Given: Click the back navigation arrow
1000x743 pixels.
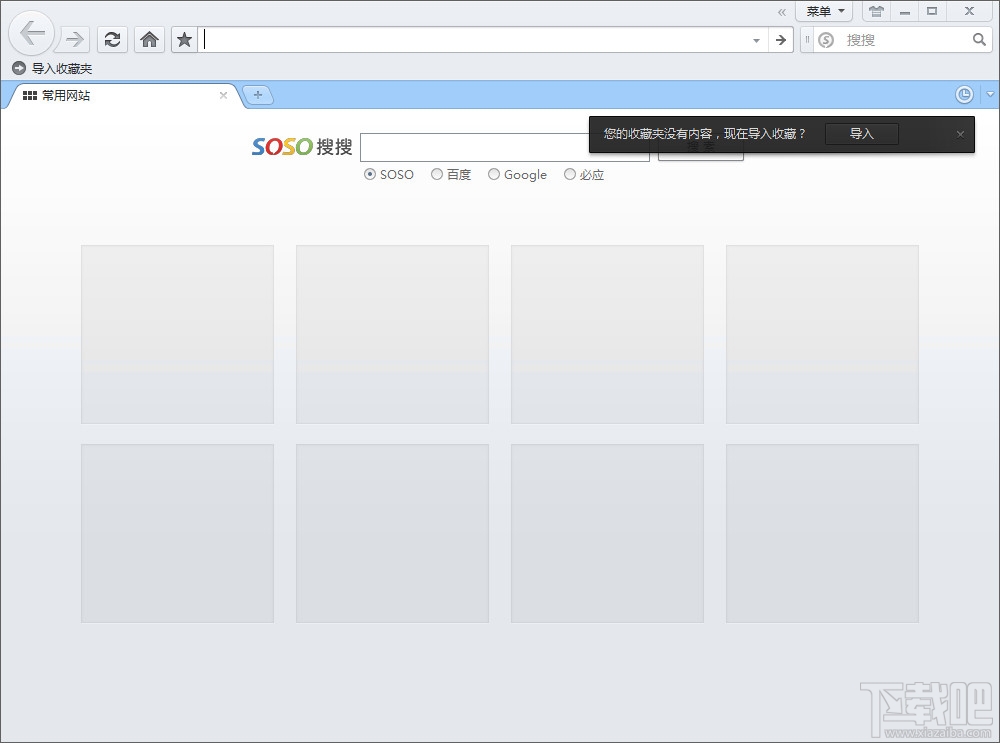Looking at the screenshot, I should [32, 34].
